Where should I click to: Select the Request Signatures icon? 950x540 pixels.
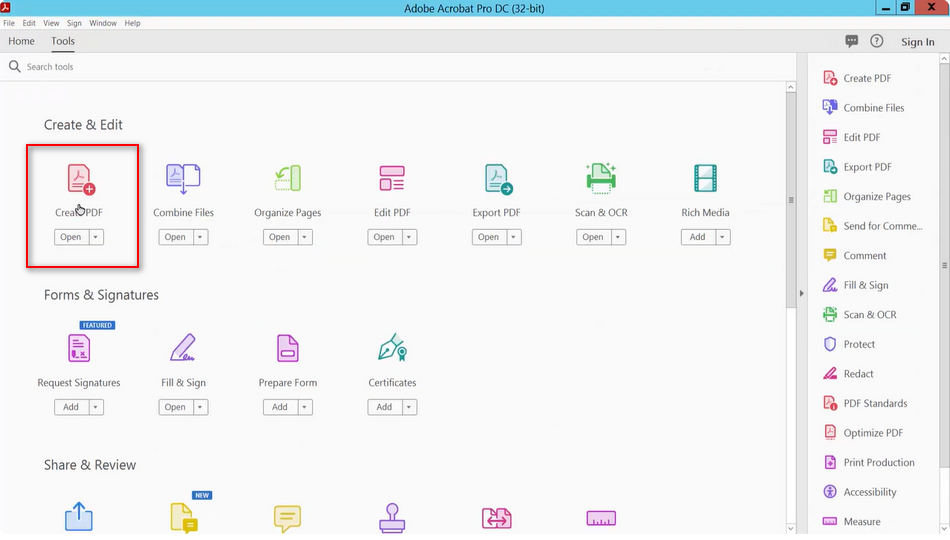(x=79, y=348)
